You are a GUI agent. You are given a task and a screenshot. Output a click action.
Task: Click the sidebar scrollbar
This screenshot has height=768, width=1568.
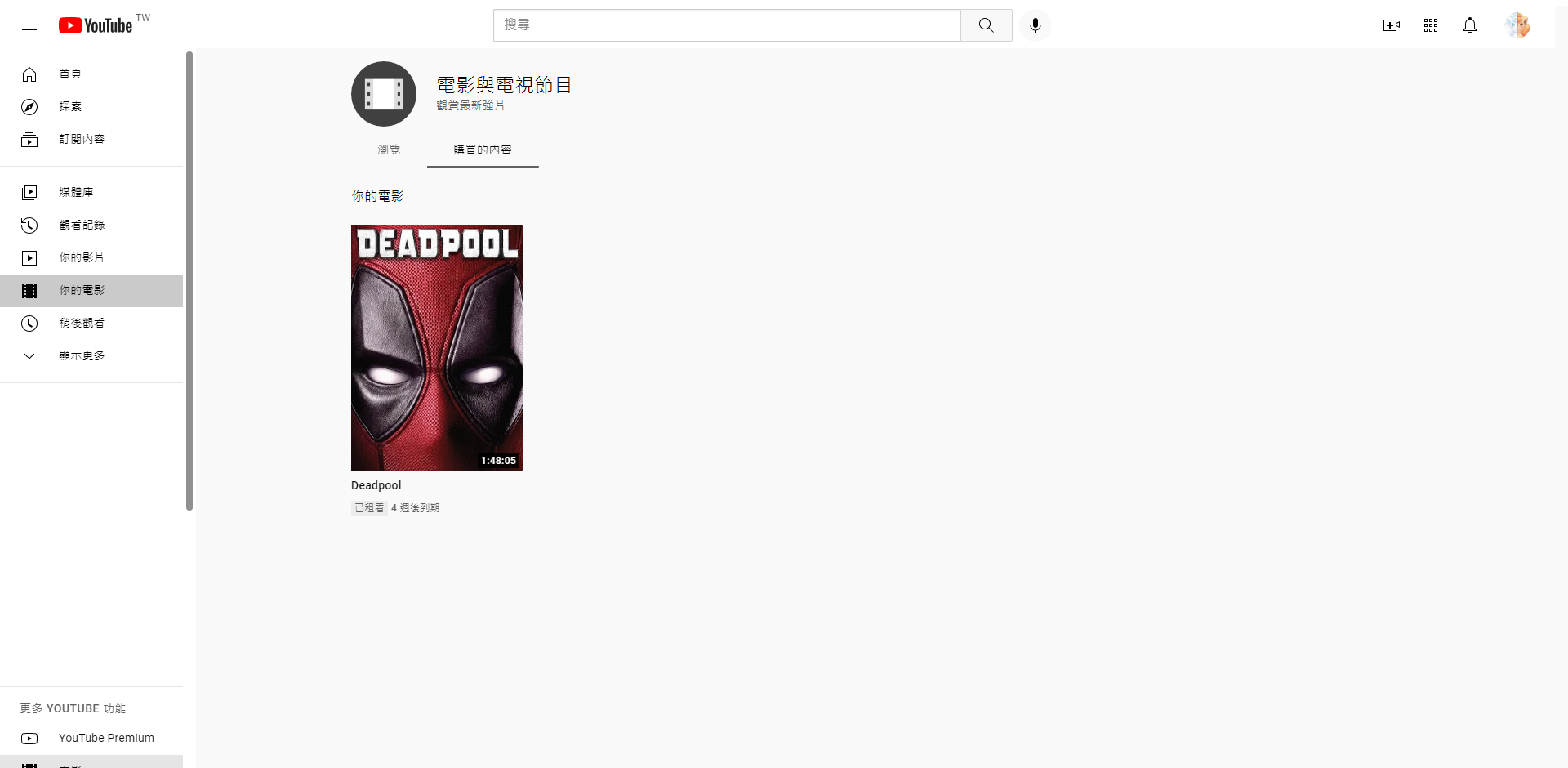189,281
